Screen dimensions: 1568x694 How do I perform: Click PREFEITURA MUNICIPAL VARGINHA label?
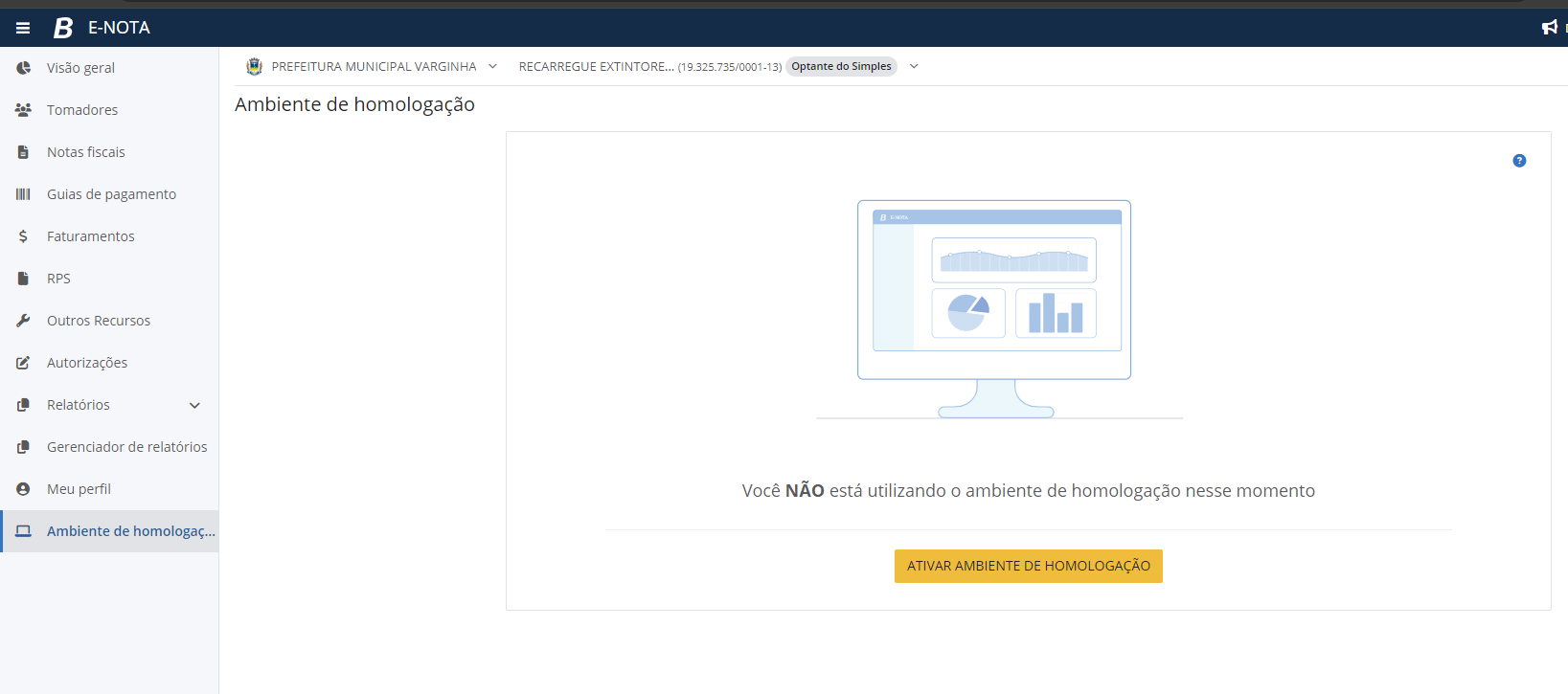(x=374, y=67)
